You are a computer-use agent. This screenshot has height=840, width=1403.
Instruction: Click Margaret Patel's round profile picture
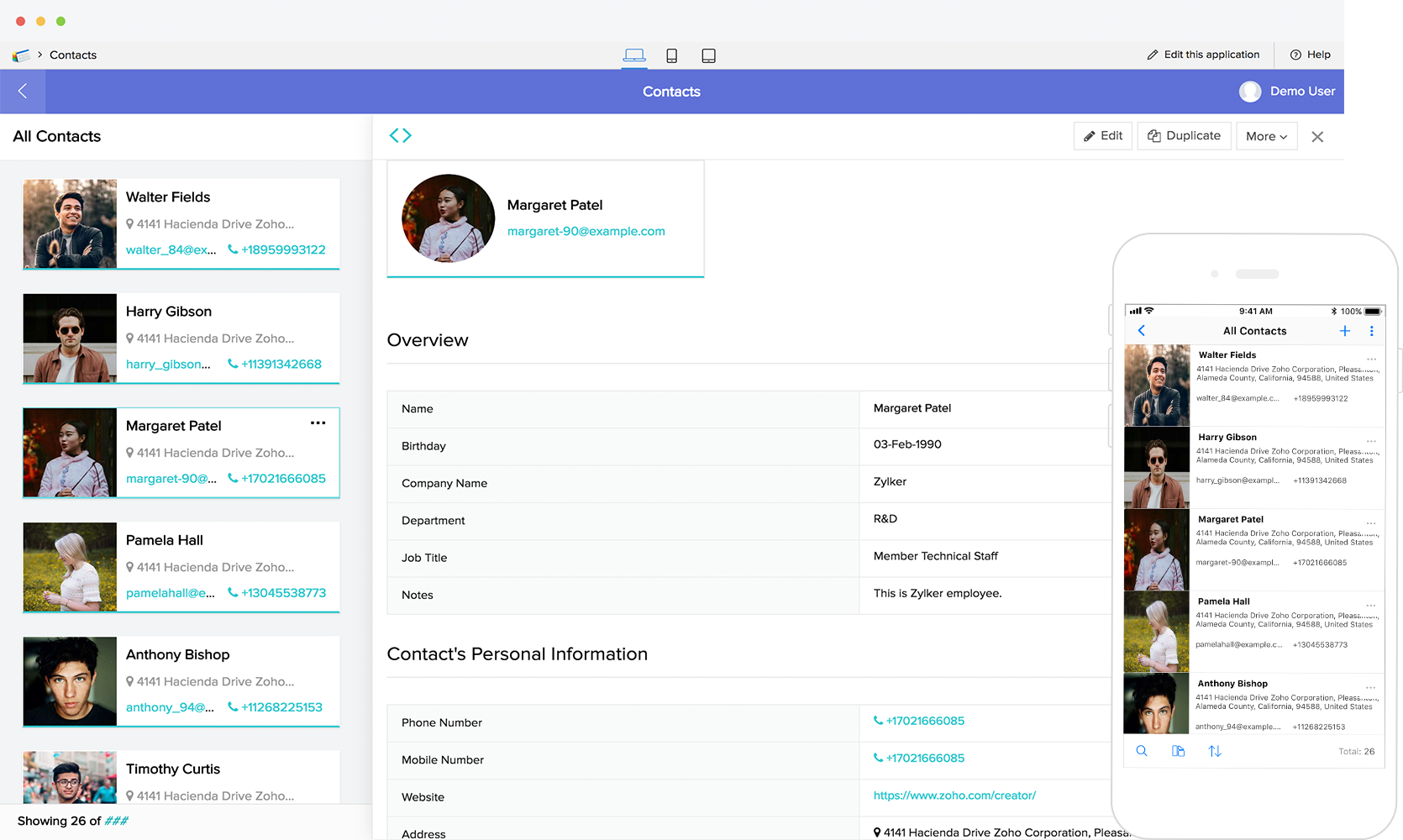pos(448,218)
